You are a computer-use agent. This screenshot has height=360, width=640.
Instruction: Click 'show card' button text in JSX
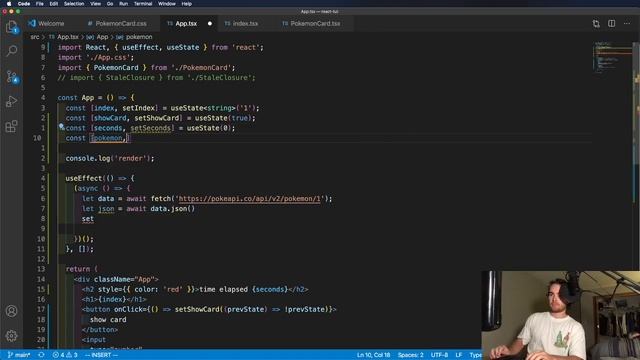108,320
